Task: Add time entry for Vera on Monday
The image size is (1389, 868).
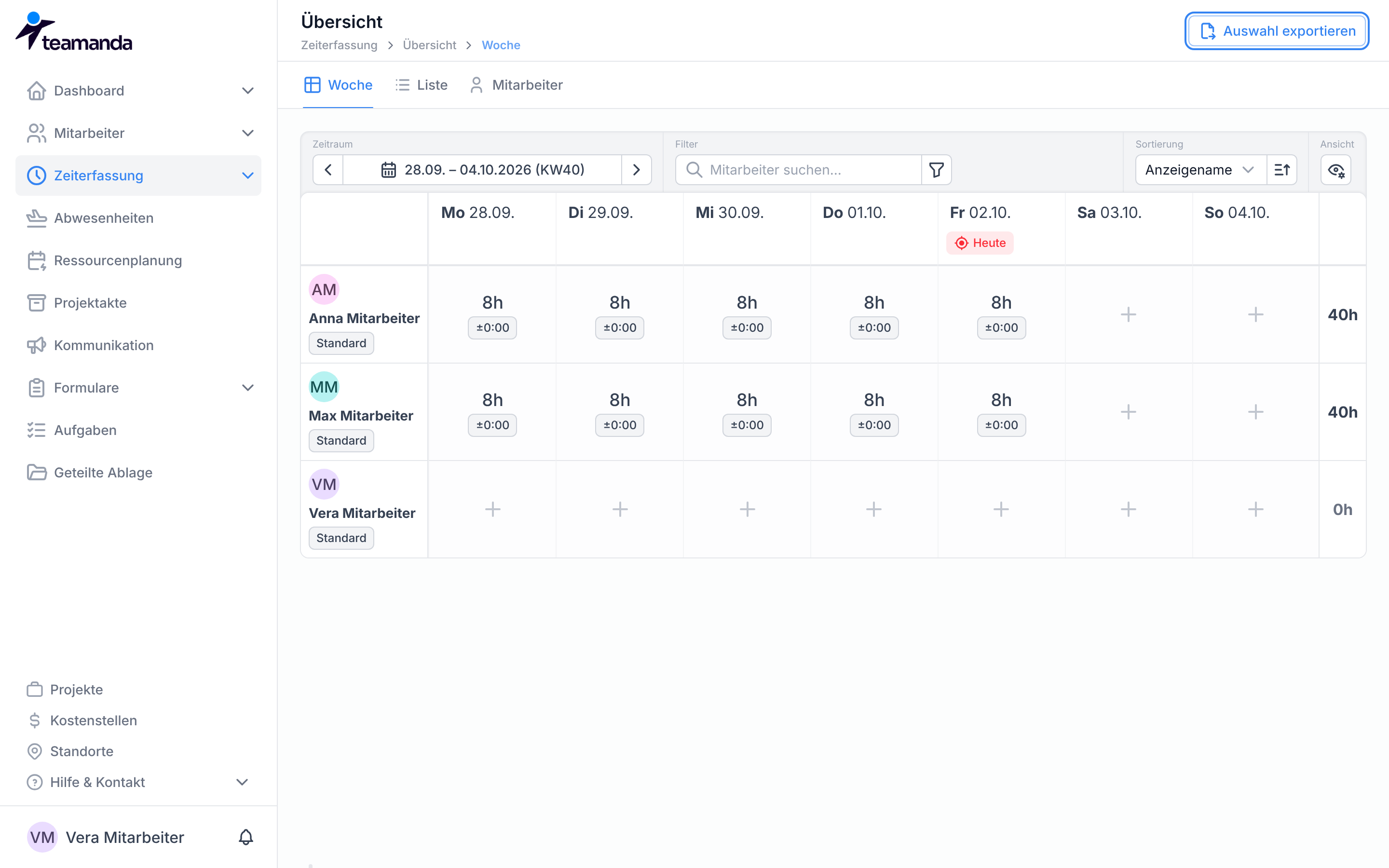Action: click(492, 509)
